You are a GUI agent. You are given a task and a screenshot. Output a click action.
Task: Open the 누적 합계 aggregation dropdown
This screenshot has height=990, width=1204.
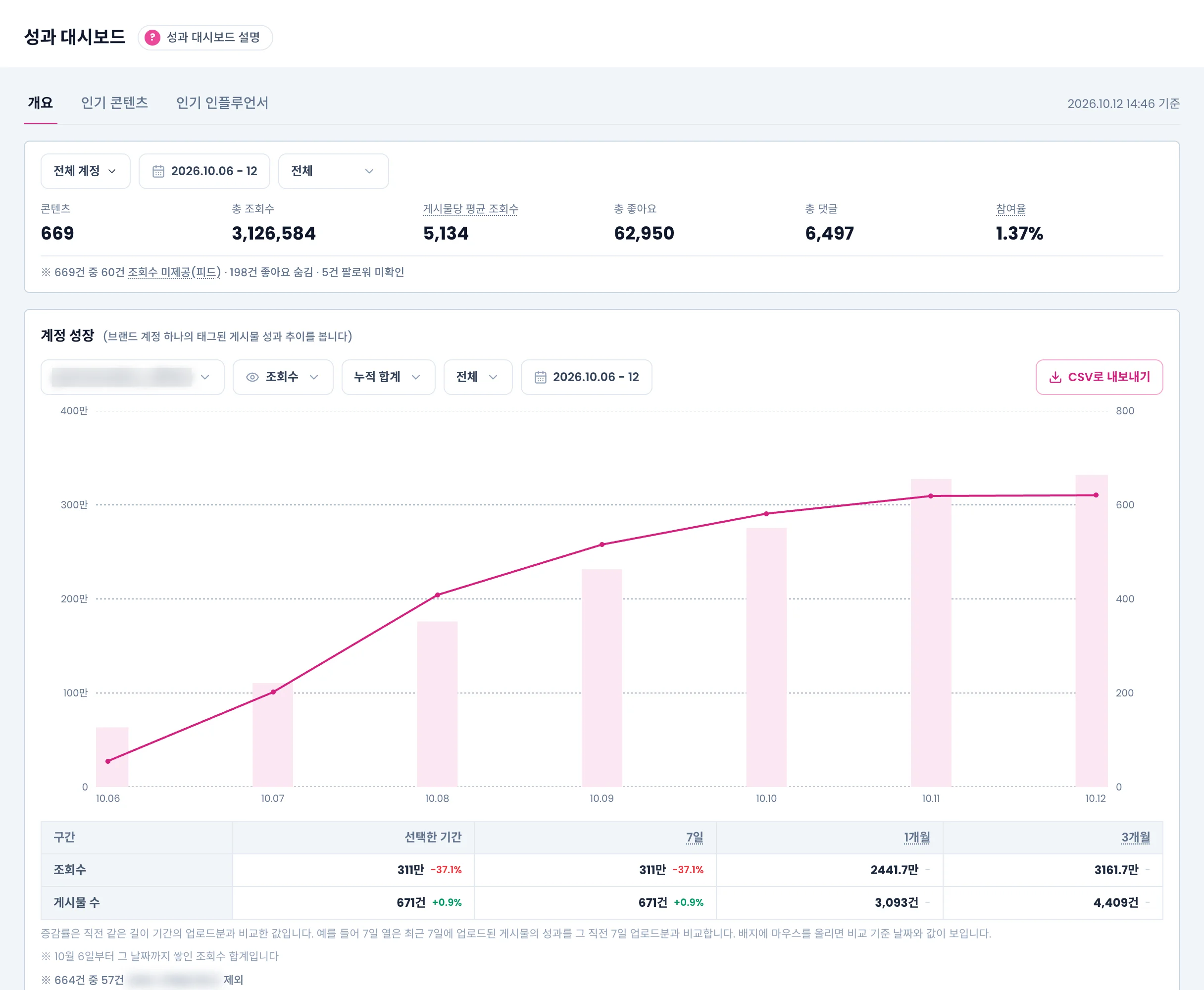[x=389, y=377]
